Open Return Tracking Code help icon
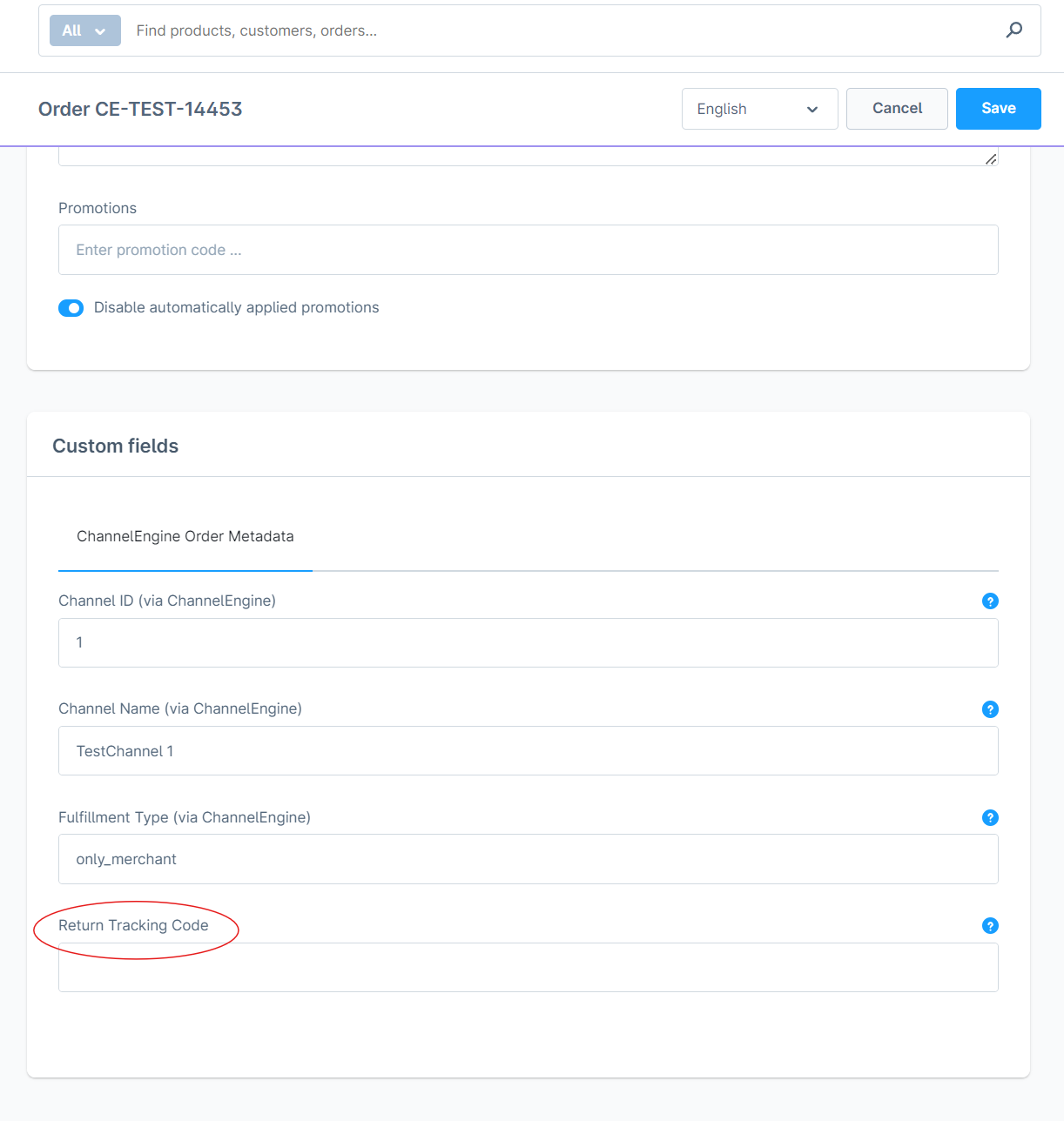This screenshot has width=1064, height=1121. (x=990, y=926)
